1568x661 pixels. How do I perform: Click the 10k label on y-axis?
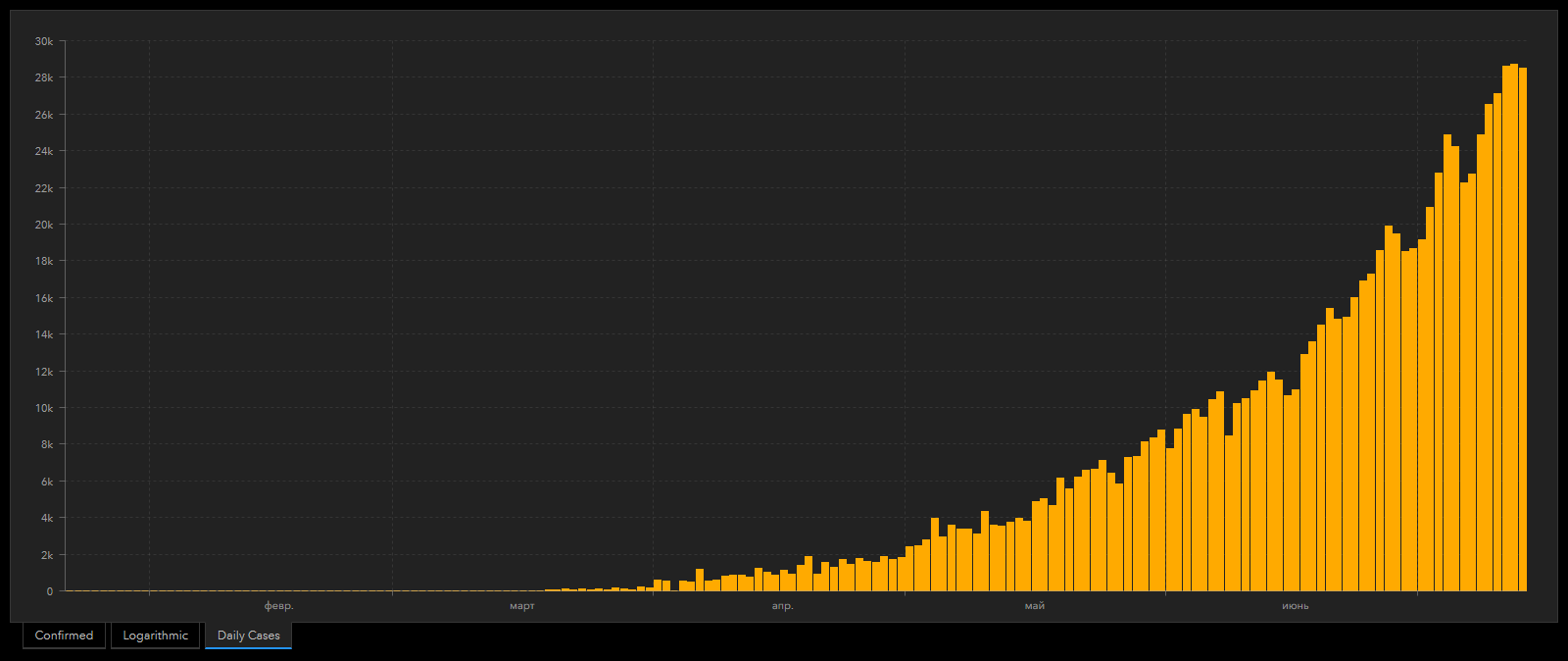coord(44,408)
